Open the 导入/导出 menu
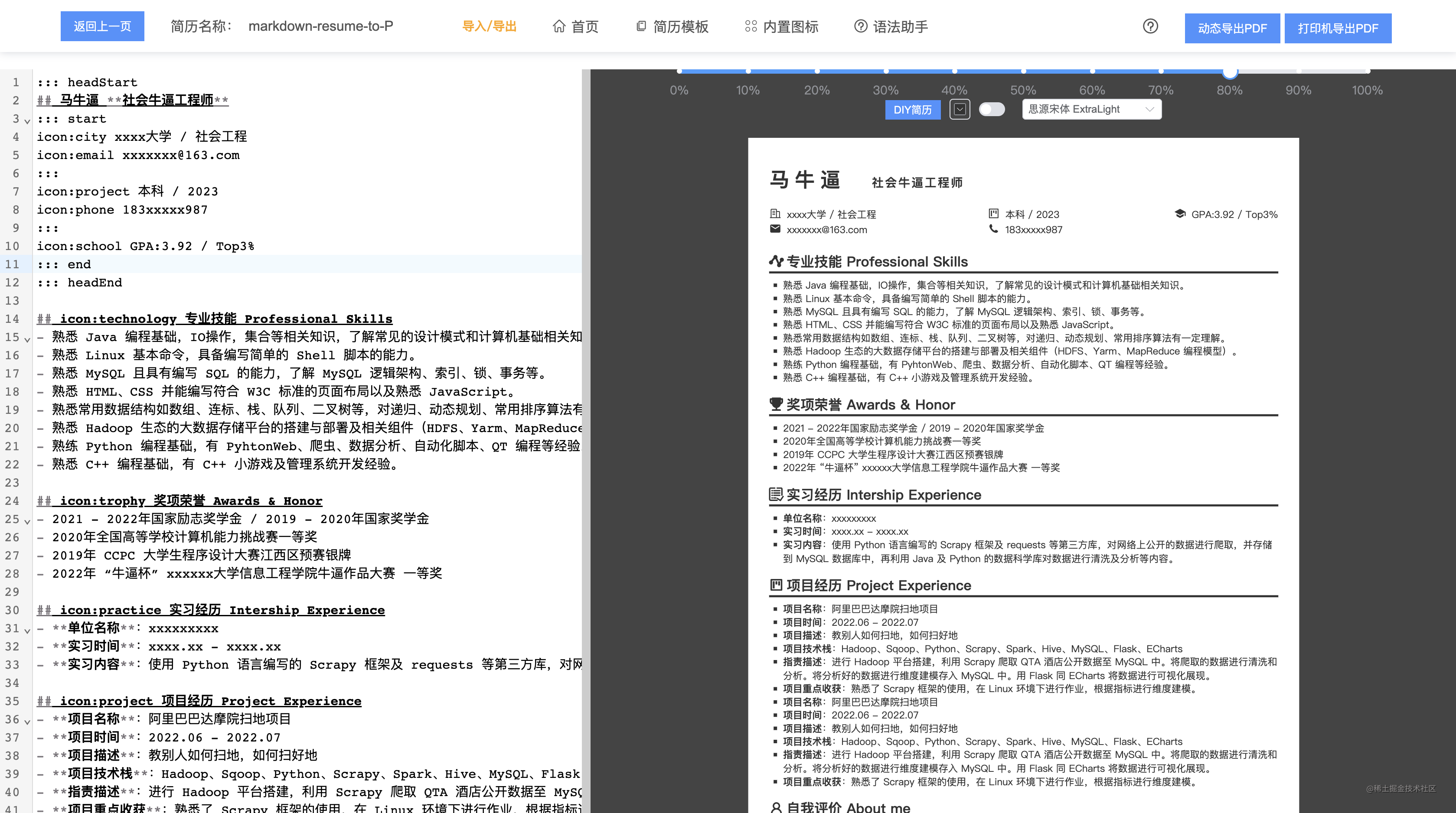 tap(490, 26)
